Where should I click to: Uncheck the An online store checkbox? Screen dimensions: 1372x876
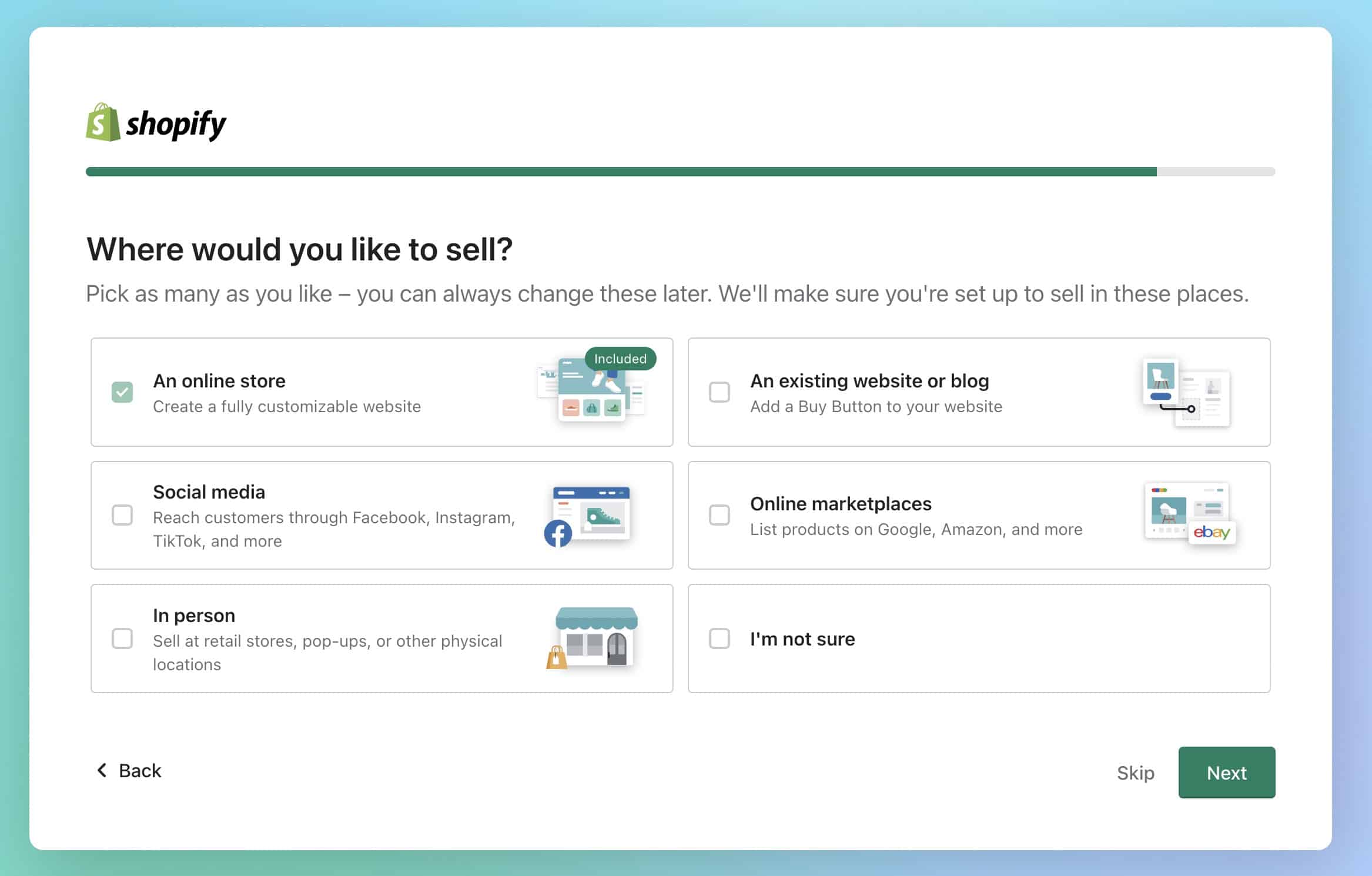pos(122,392)
